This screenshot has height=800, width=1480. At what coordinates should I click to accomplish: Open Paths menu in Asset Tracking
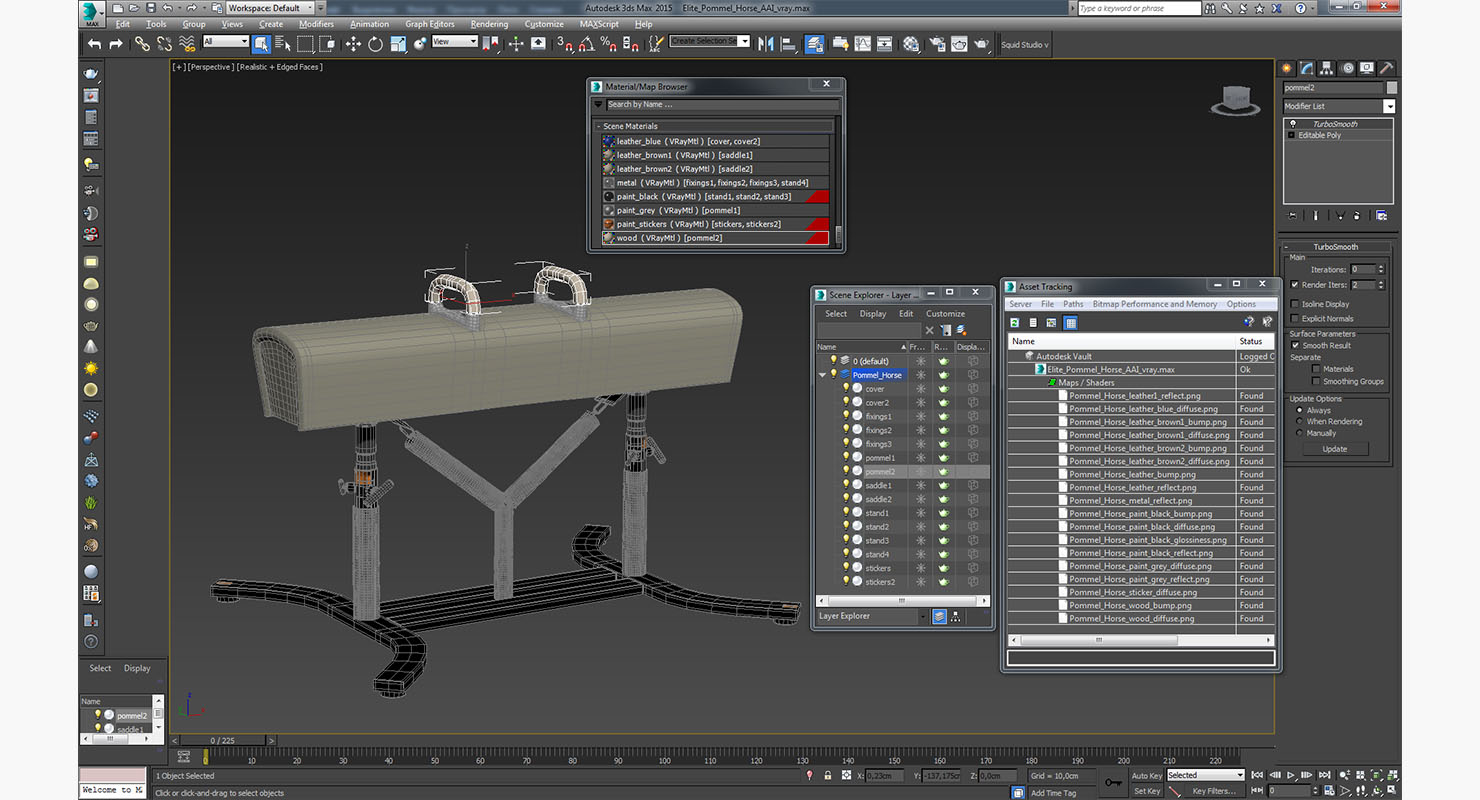1073,304
